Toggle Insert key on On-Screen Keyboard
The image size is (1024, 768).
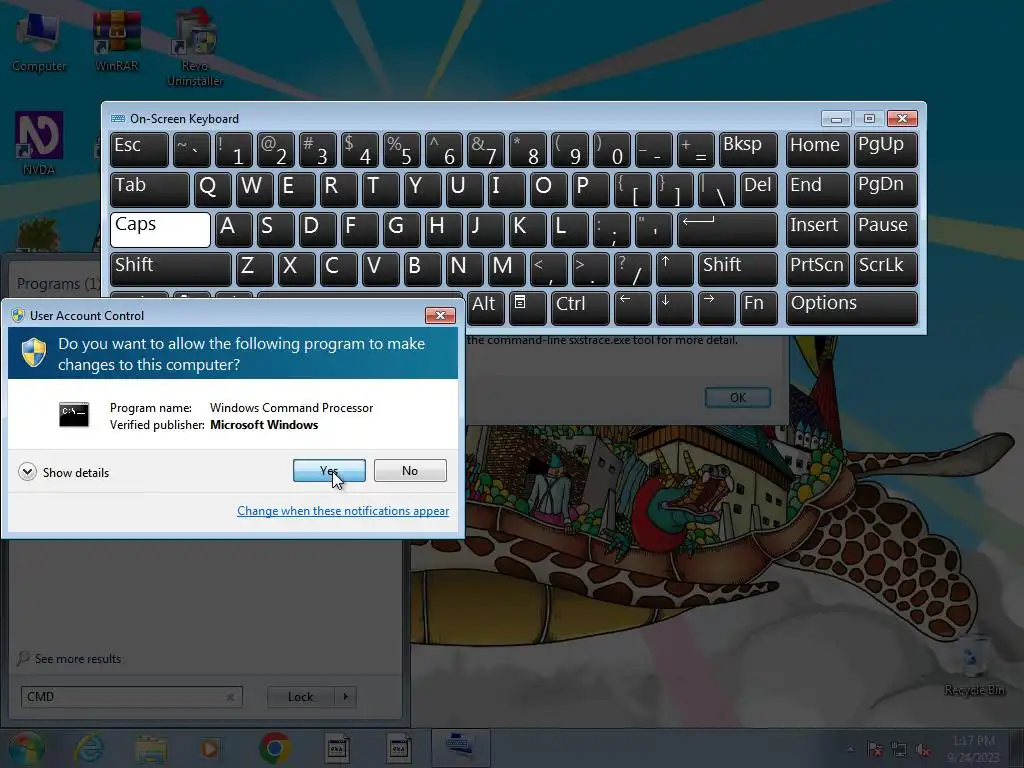(818, 229)
